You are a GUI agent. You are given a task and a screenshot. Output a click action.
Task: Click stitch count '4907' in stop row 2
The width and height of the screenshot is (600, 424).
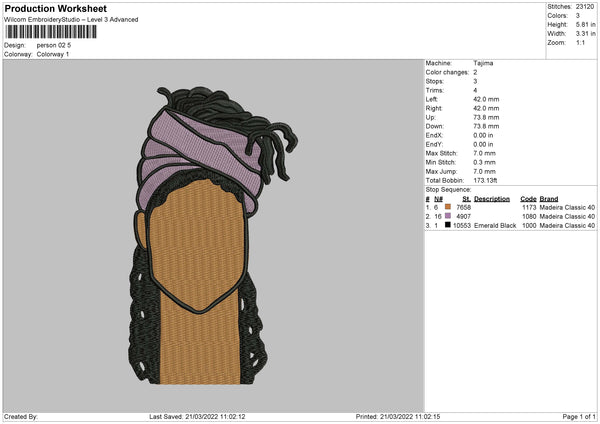point(463,217)
